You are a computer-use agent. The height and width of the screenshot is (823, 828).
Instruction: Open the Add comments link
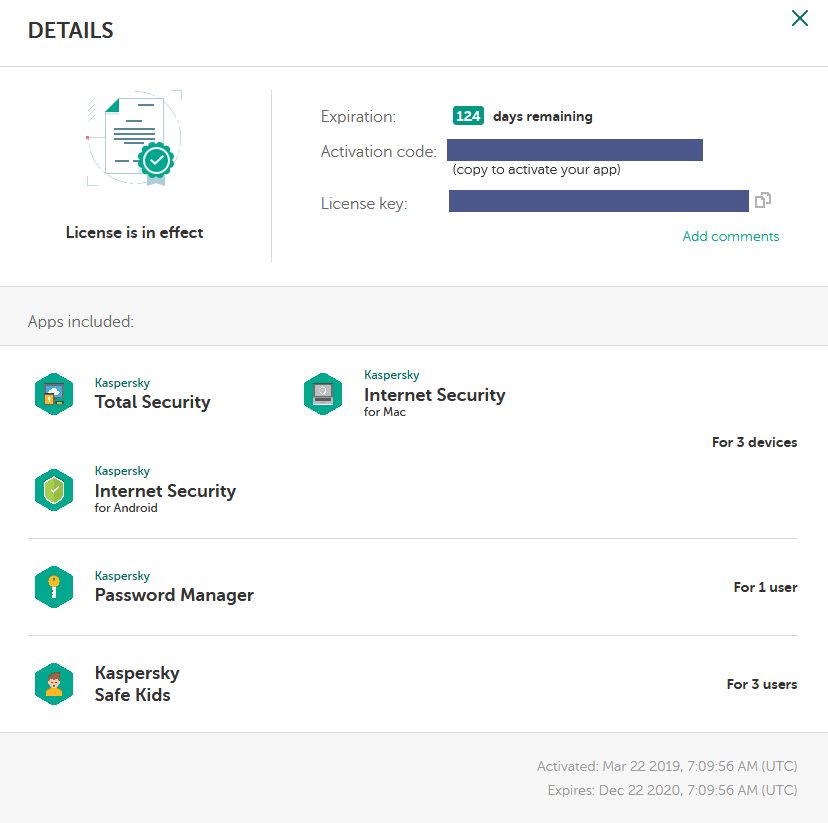point(730,237)
